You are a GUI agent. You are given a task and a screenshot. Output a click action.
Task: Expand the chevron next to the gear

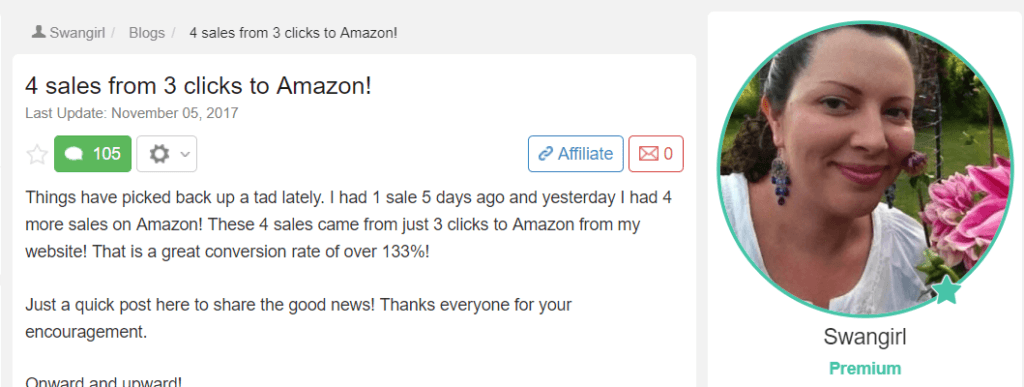coord(185,155)
